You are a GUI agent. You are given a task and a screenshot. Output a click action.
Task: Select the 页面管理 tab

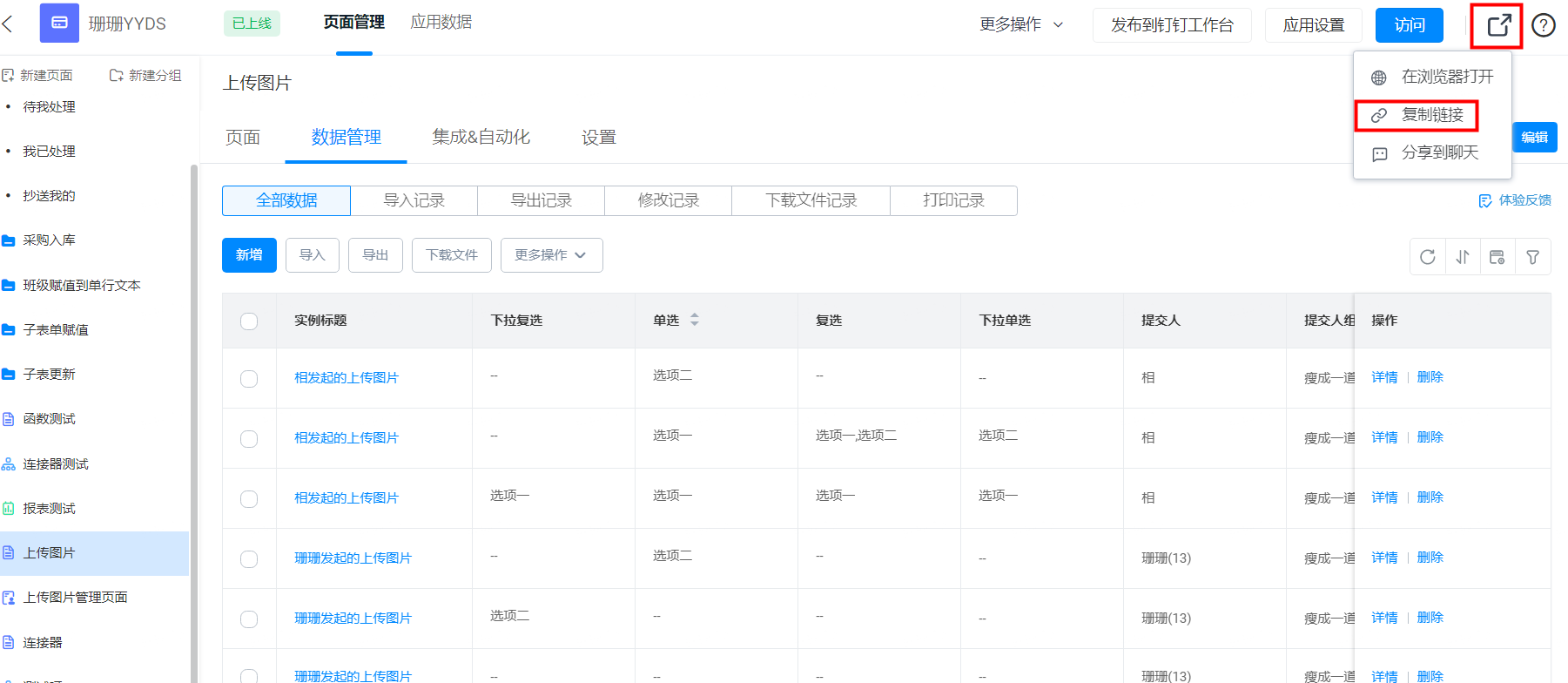tap(354, 22)
